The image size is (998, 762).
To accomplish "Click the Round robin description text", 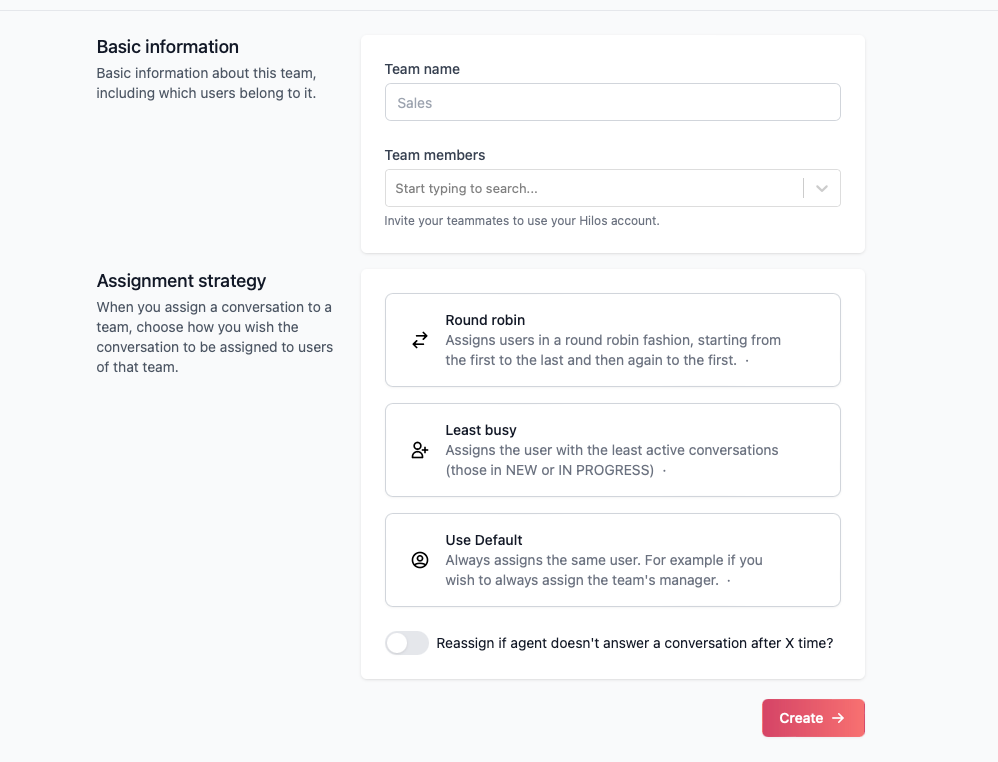I will pyautogui.click(x=612, y=350).
